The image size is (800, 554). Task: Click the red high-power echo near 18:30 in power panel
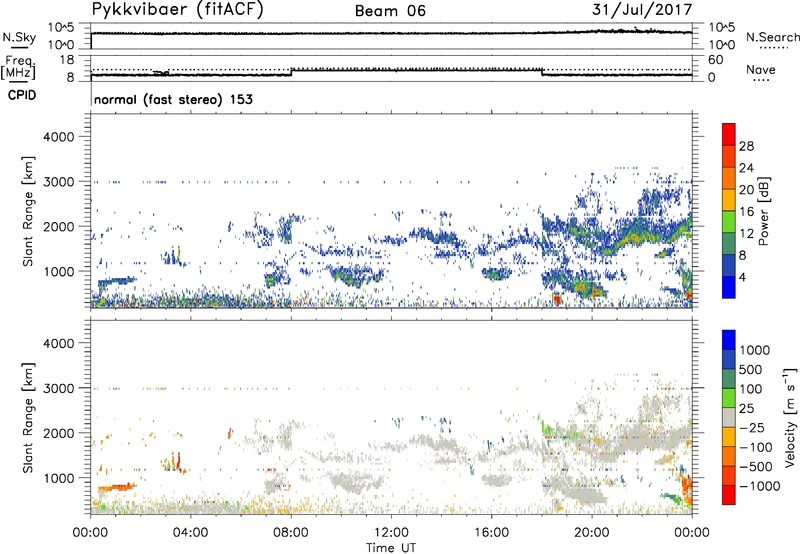[x=557, y=299]
